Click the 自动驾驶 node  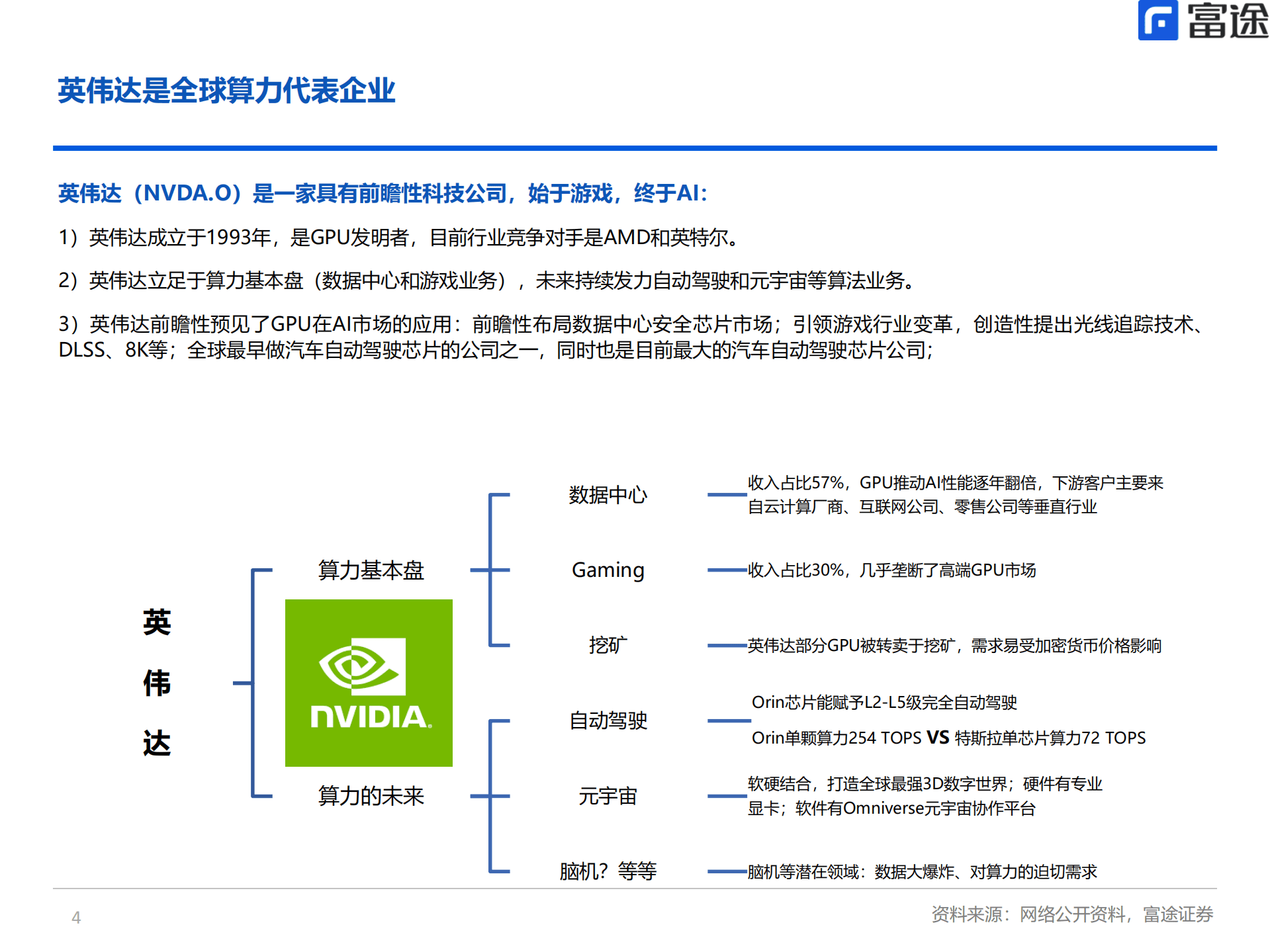point(608,720)
